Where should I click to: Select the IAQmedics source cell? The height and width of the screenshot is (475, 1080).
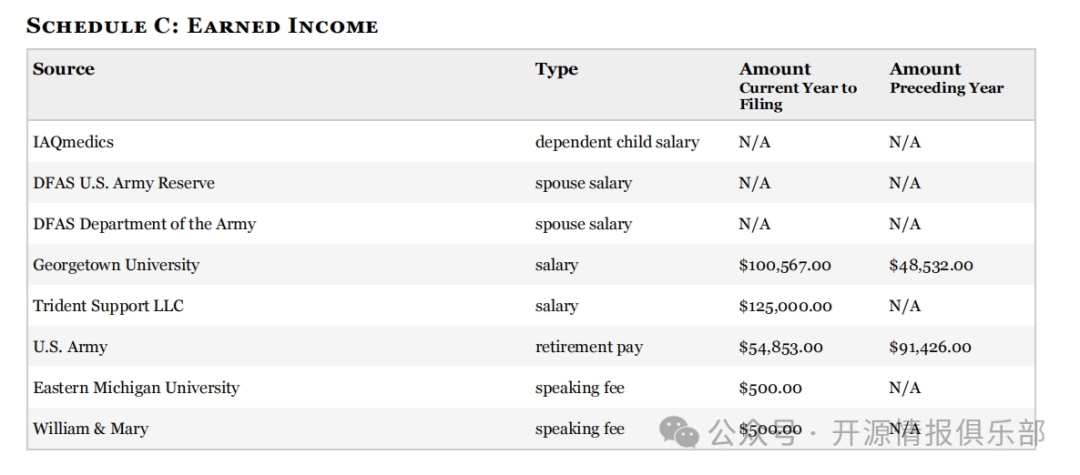(x=73, y=142)
